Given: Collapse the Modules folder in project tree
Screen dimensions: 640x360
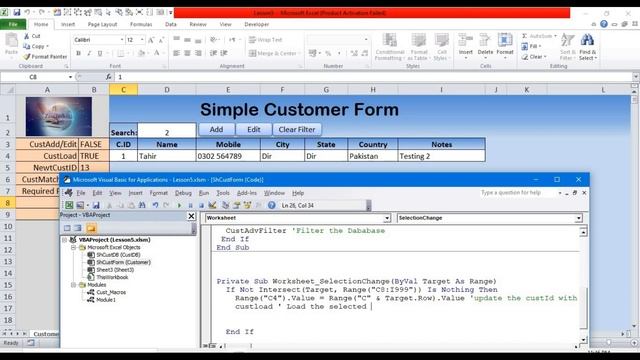Looking at the screenshot, I should 73,285.
